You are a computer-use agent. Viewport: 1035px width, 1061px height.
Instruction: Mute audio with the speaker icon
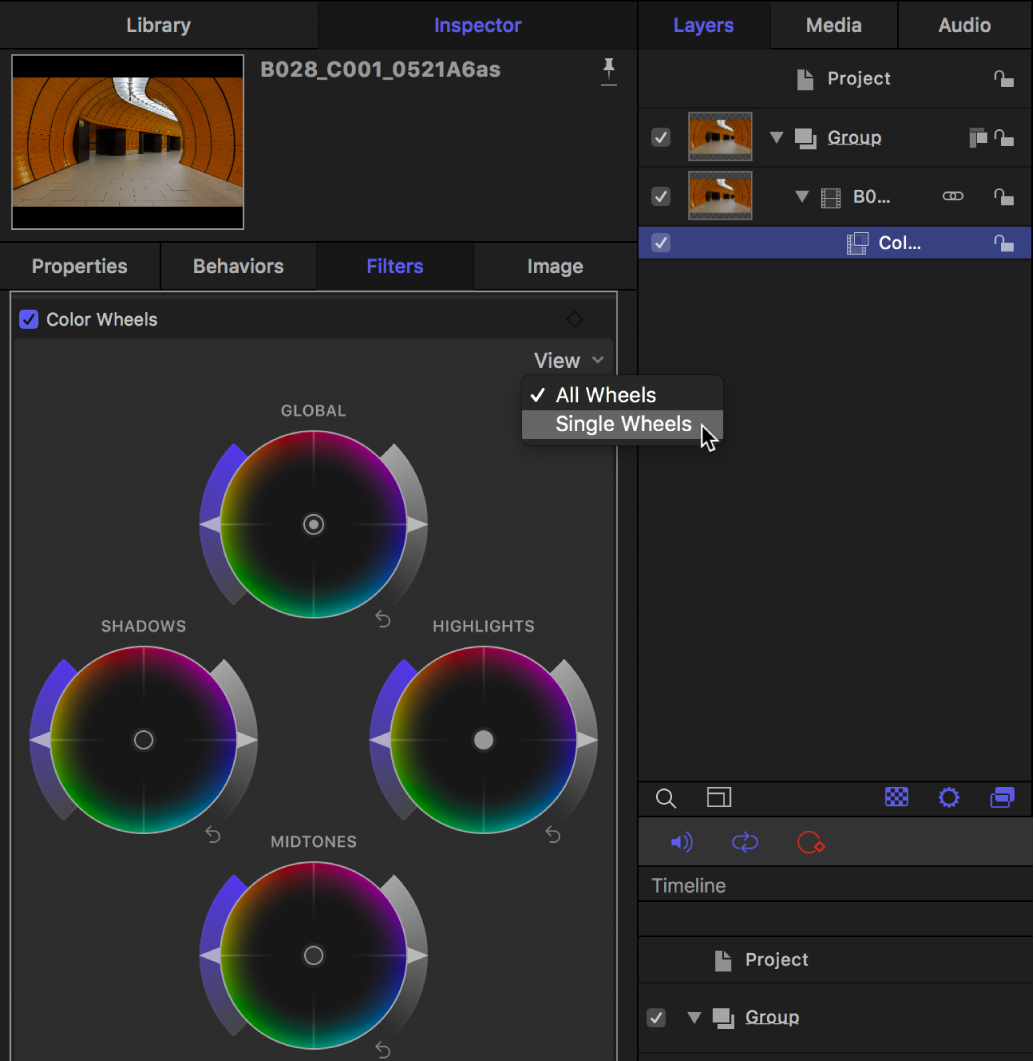[681, 842]
